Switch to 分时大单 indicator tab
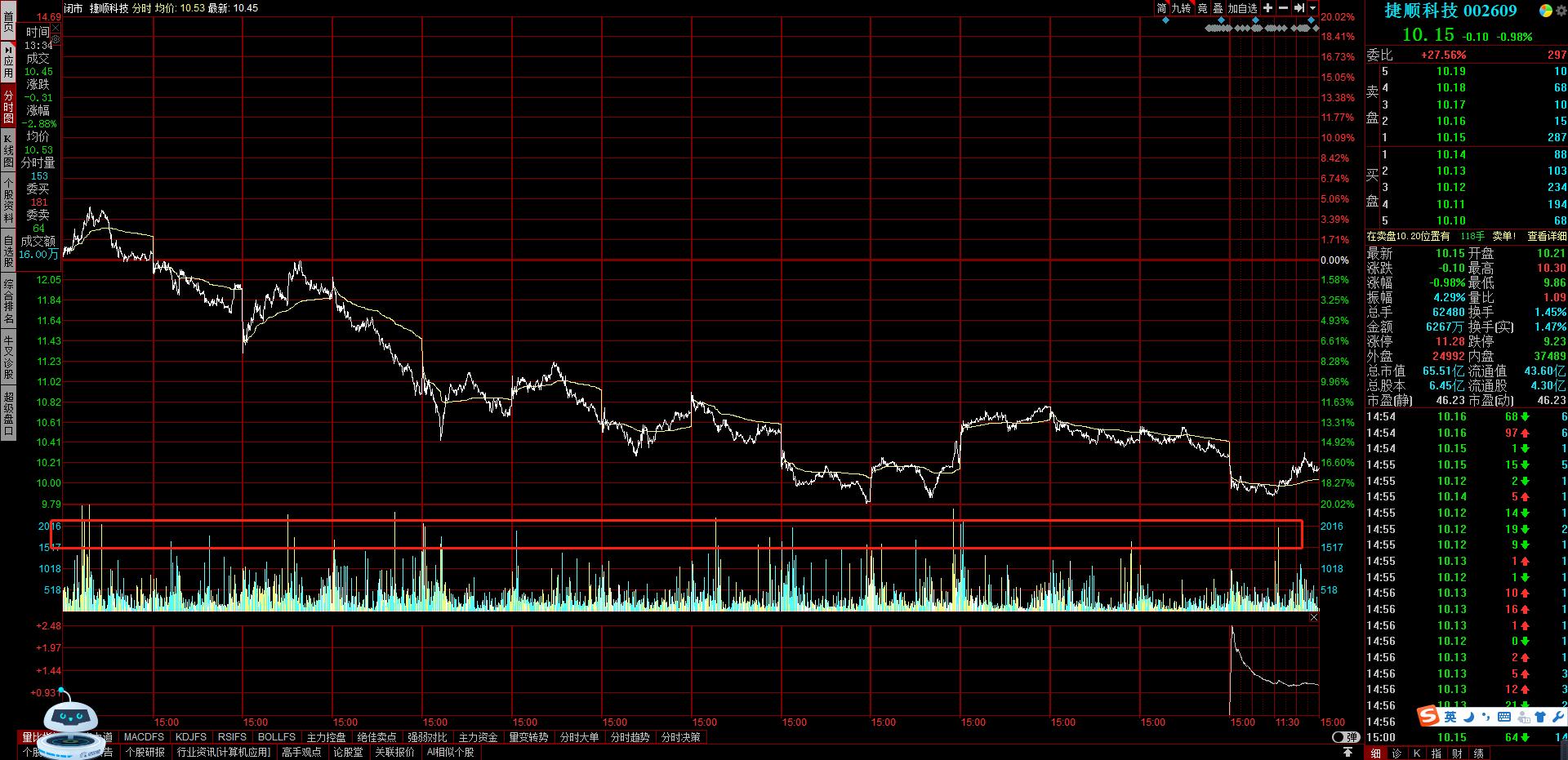This screenshot has width=1568, height=760. [x=579, y=737]
